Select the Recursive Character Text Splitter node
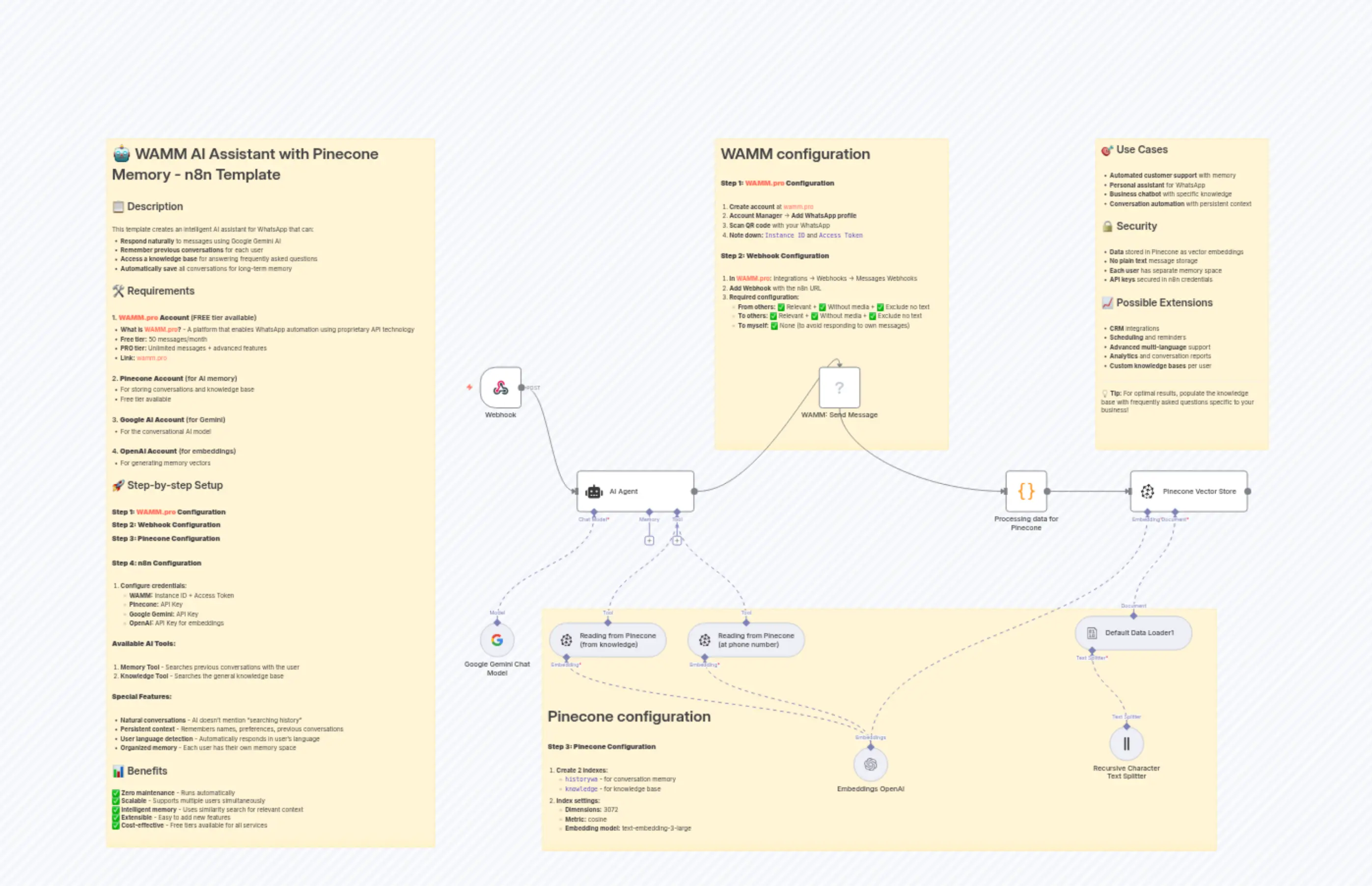The image size is (1372, 886). click(1125, 744)
